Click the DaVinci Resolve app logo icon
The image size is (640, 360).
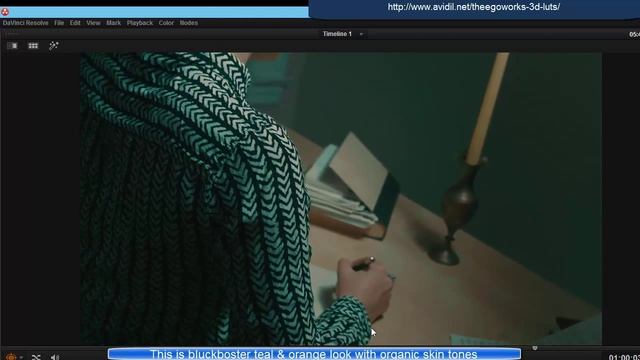pos(5,12)
